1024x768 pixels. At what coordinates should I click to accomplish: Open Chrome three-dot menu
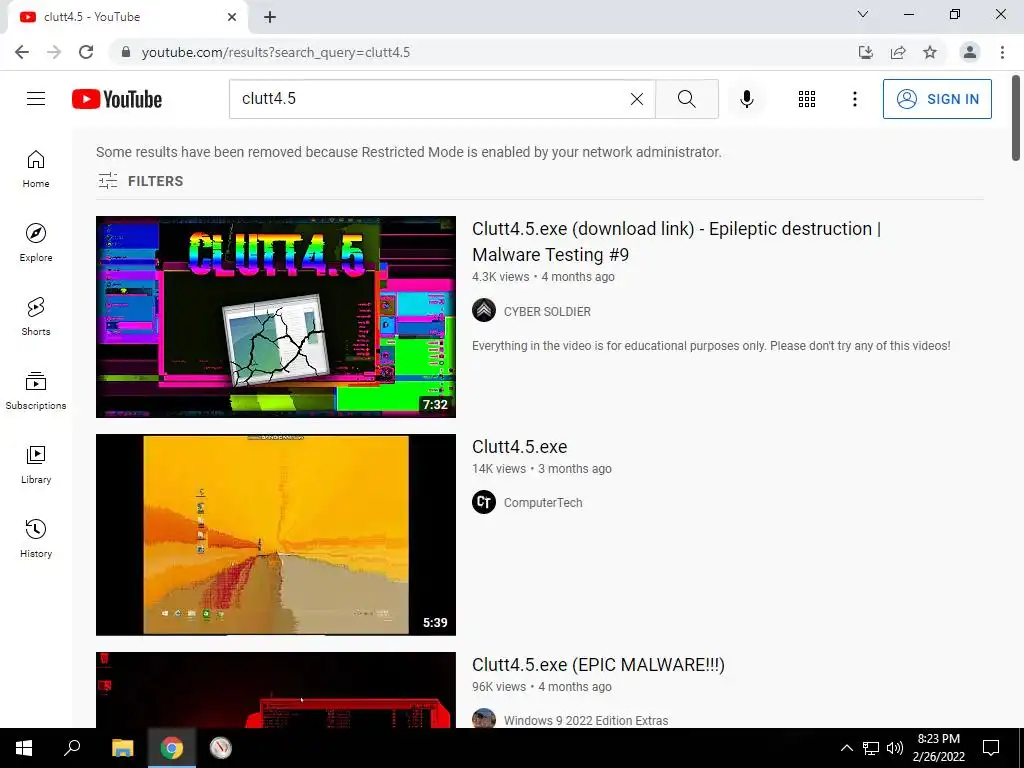click(1002, 52)
